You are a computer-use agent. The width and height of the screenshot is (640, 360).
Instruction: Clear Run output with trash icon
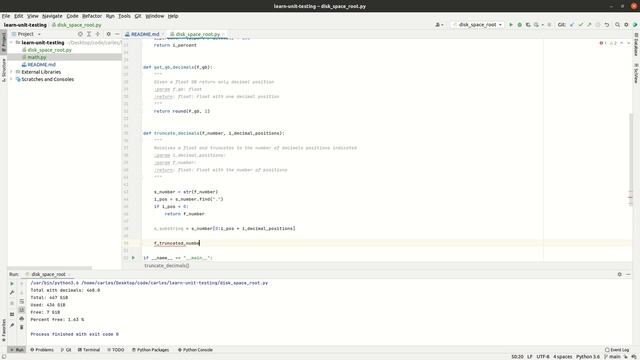click(22, 327)
